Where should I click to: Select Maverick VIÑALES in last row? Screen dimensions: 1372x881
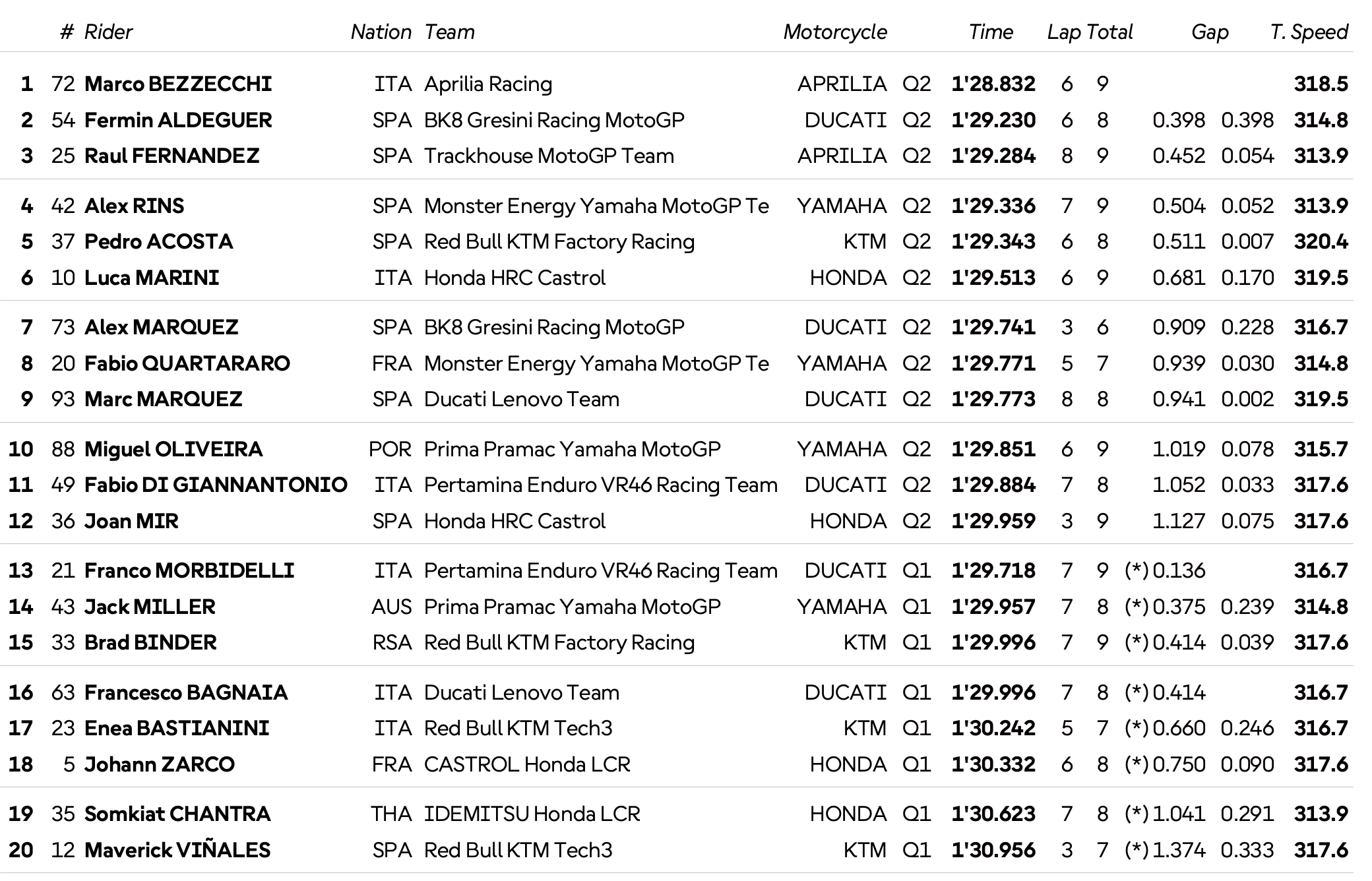tap(177, 850)
